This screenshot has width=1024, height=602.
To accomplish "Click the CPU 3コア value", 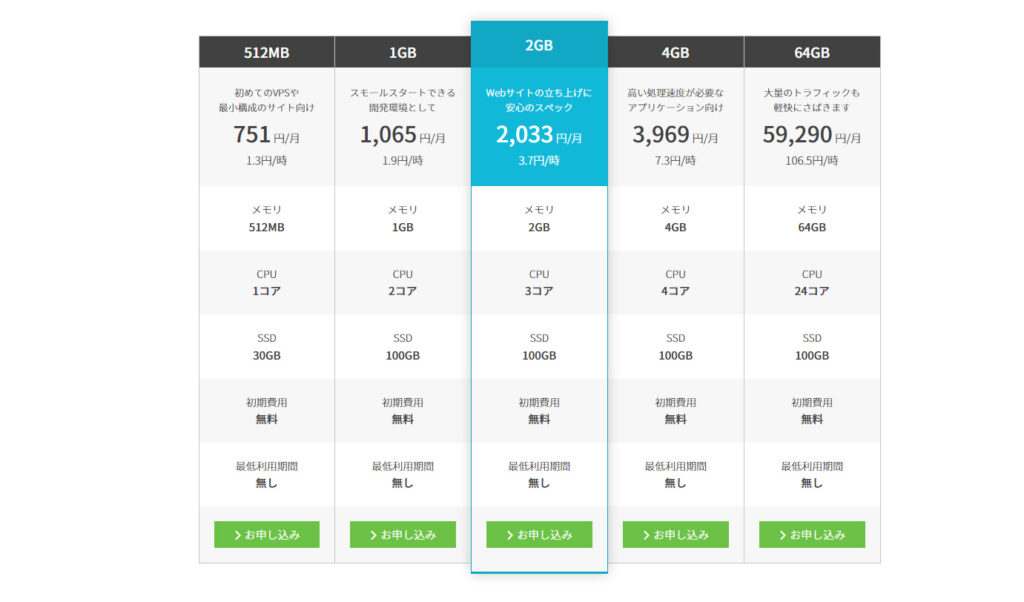I will [539, 291].
